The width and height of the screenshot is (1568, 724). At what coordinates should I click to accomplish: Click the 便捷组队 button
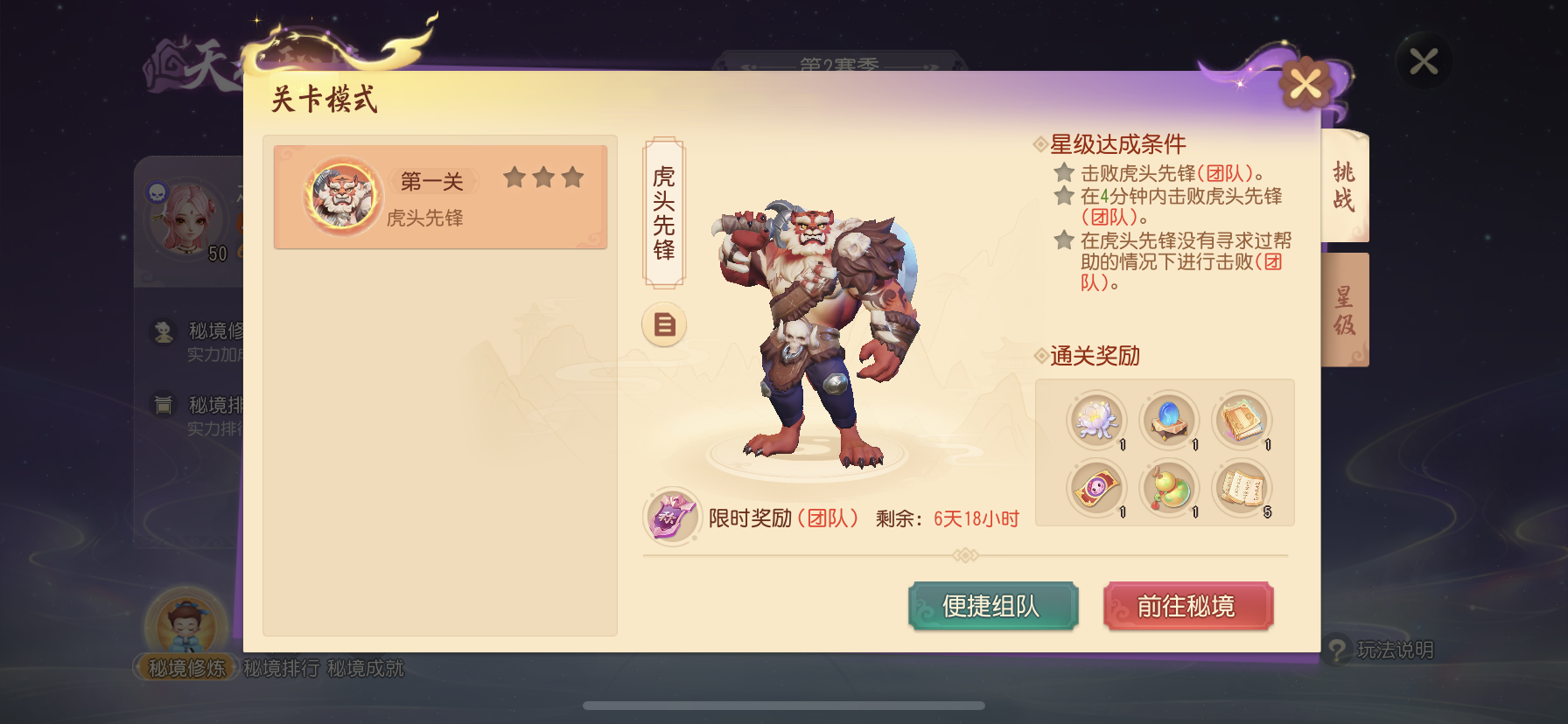click(x=993, y=606)
